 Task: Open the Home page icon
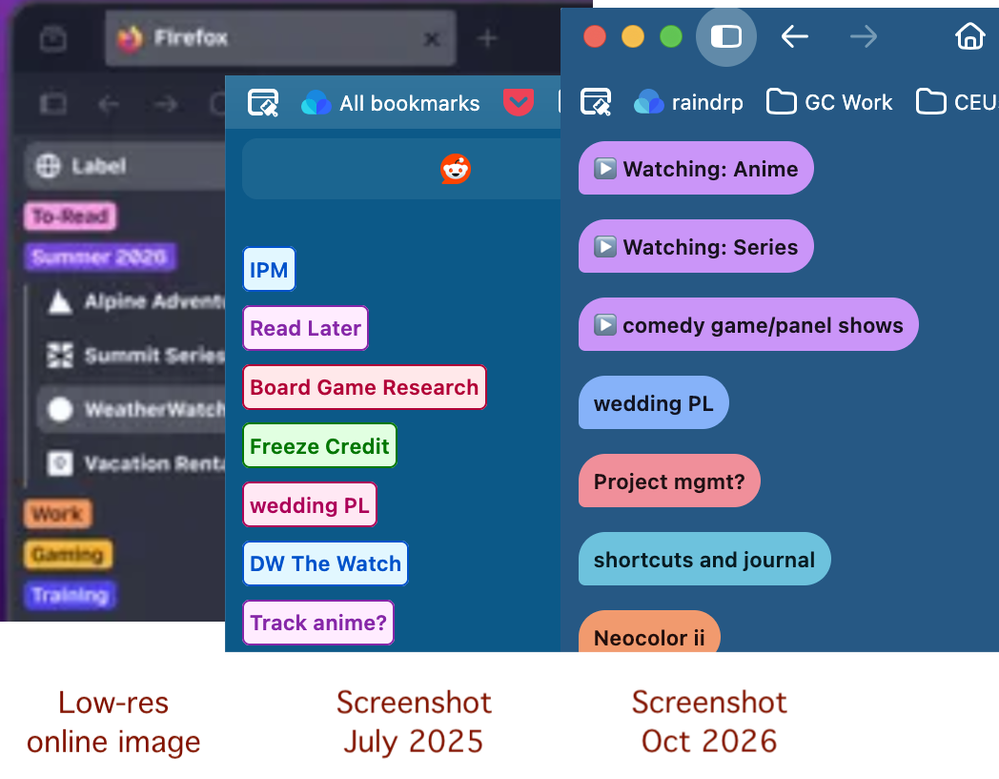pyautogui.click(x=970, y=36)
